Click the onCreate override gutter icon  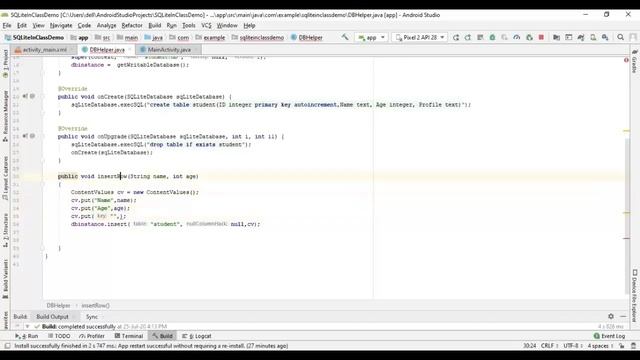pyautogui.click(x=25, y=96)
